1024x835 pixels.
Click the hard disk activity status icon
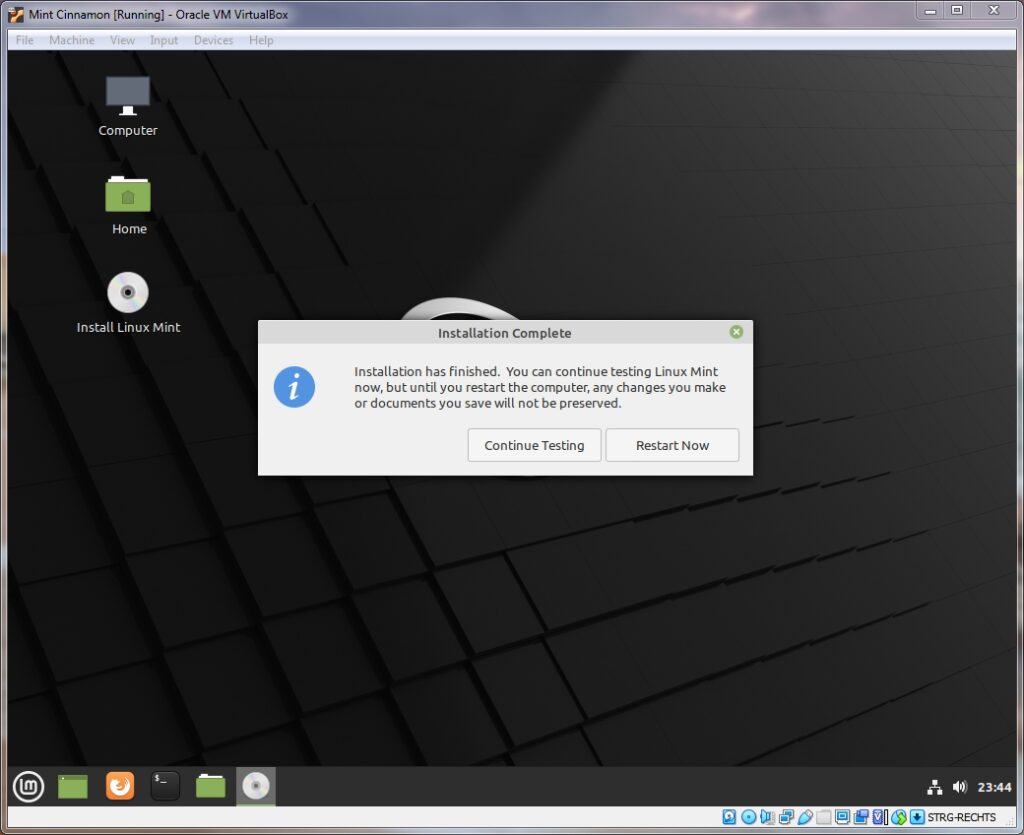coord(729,817)
